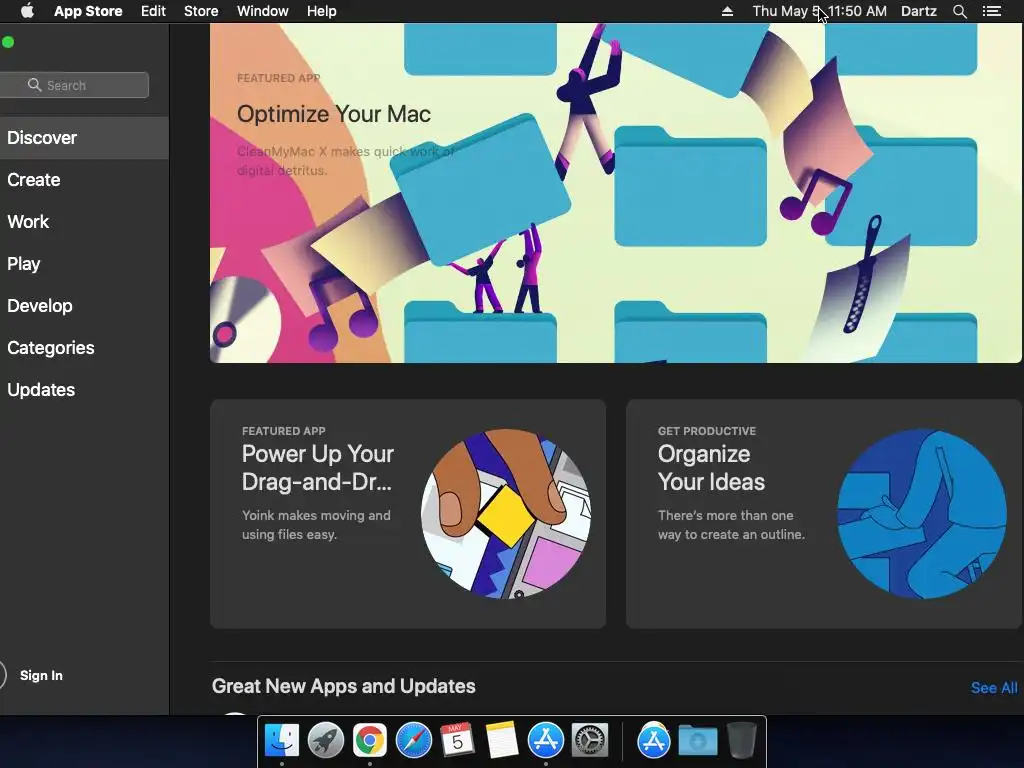Screen dimensions: 1024x768
Task: Open Finder from the Dock
Action: point(281,741)
